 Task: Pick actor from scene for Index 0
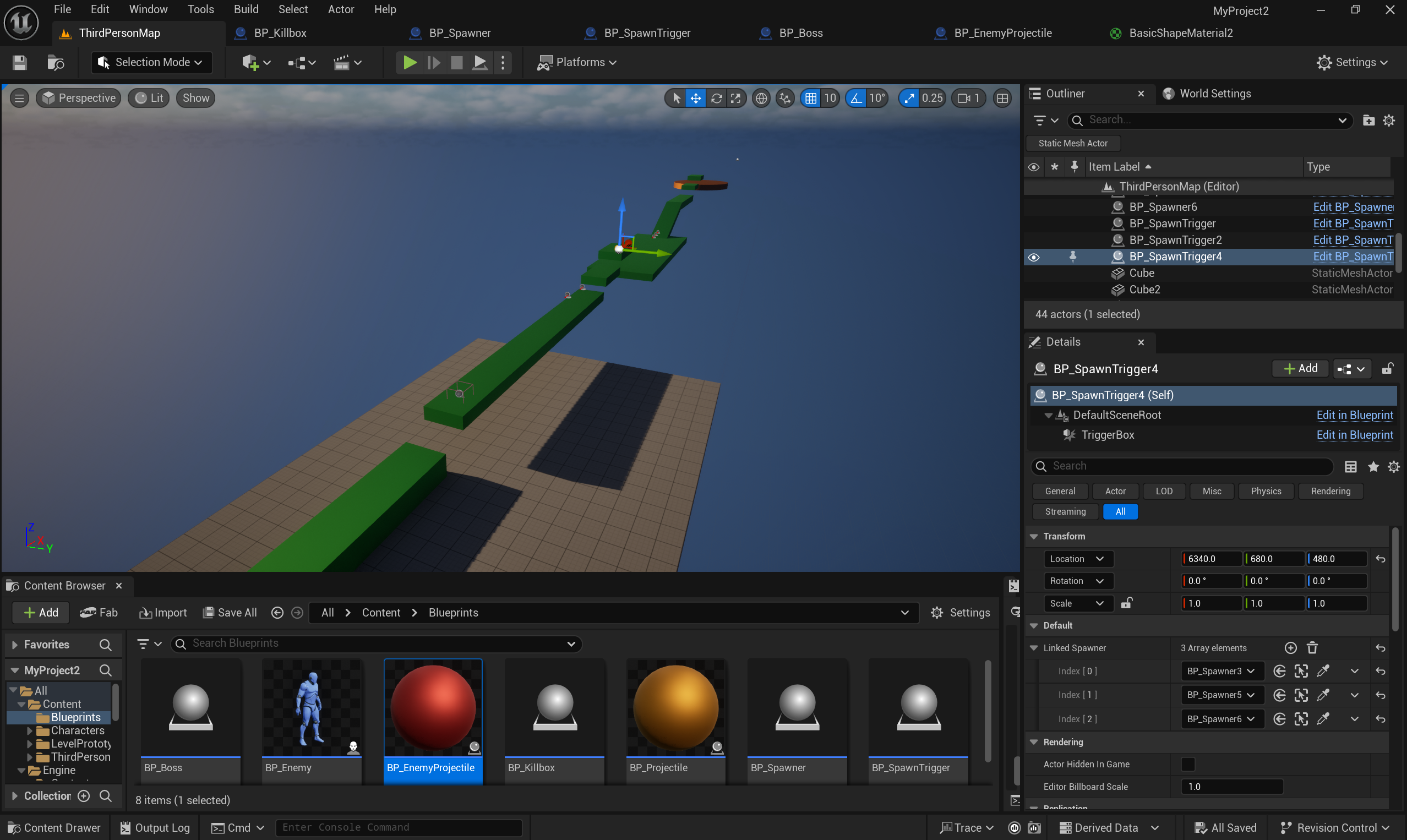coord(1323,672)
